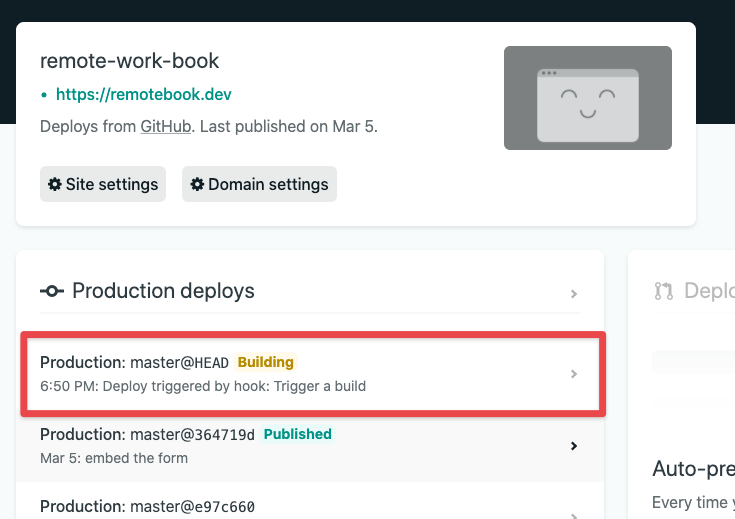Click 'Deploy triggered by hook: Trigger a build' text
735x519 pixels.
pos(234,386)
